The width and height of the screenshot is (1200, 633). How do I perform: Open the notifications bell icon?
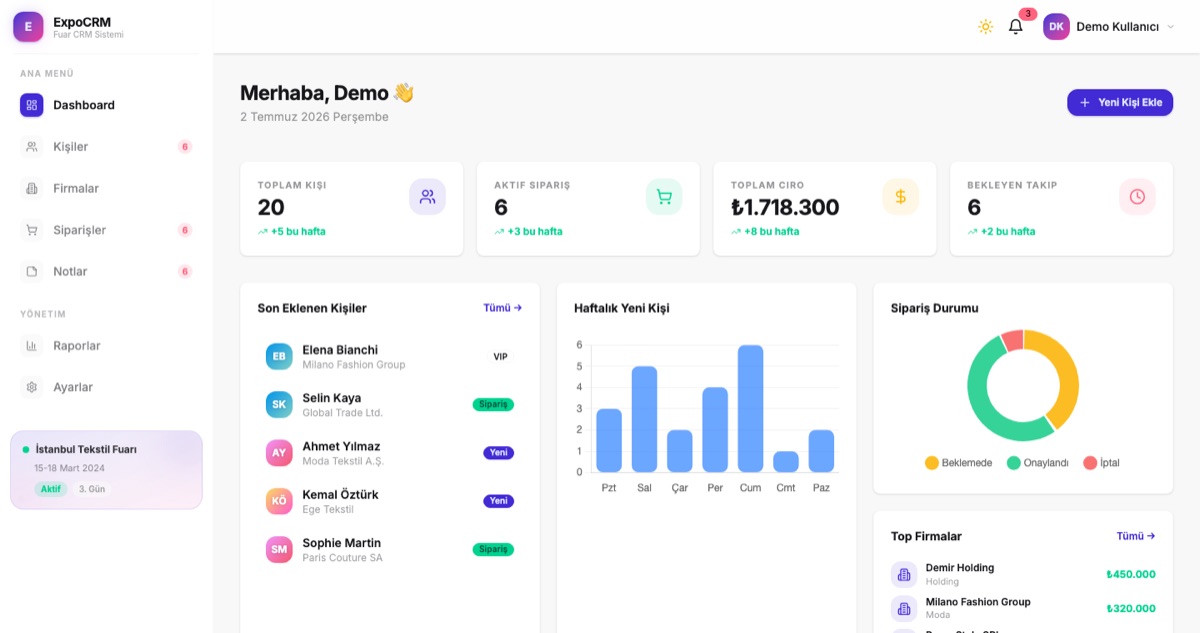pyautogui.click(x=1015, y=27)
